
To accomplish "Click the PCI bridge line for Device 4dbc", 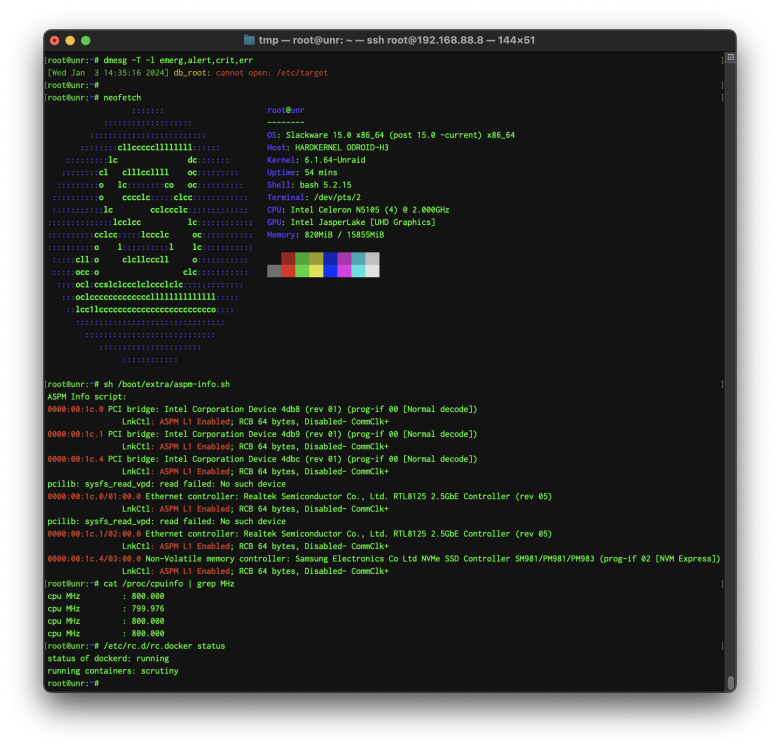I will tap(262, 459).
